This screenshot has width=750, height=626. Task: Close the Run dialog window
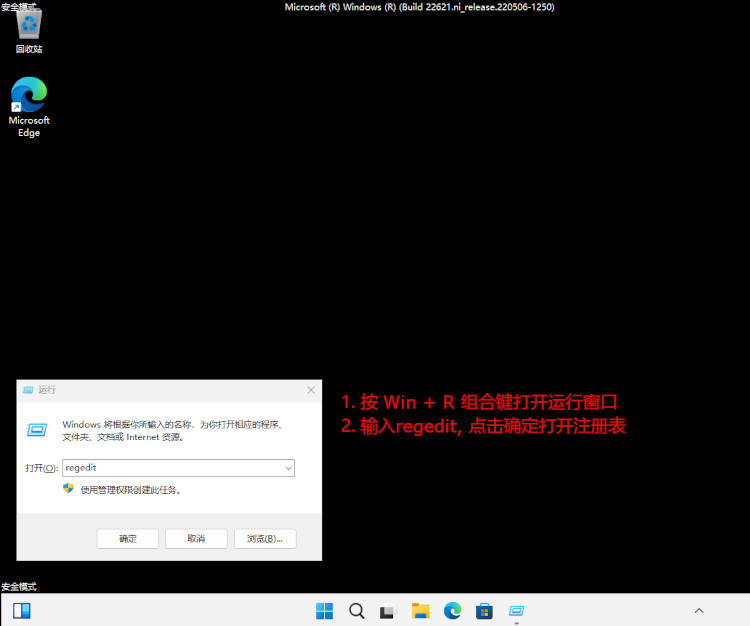click(x=311, y=390)
